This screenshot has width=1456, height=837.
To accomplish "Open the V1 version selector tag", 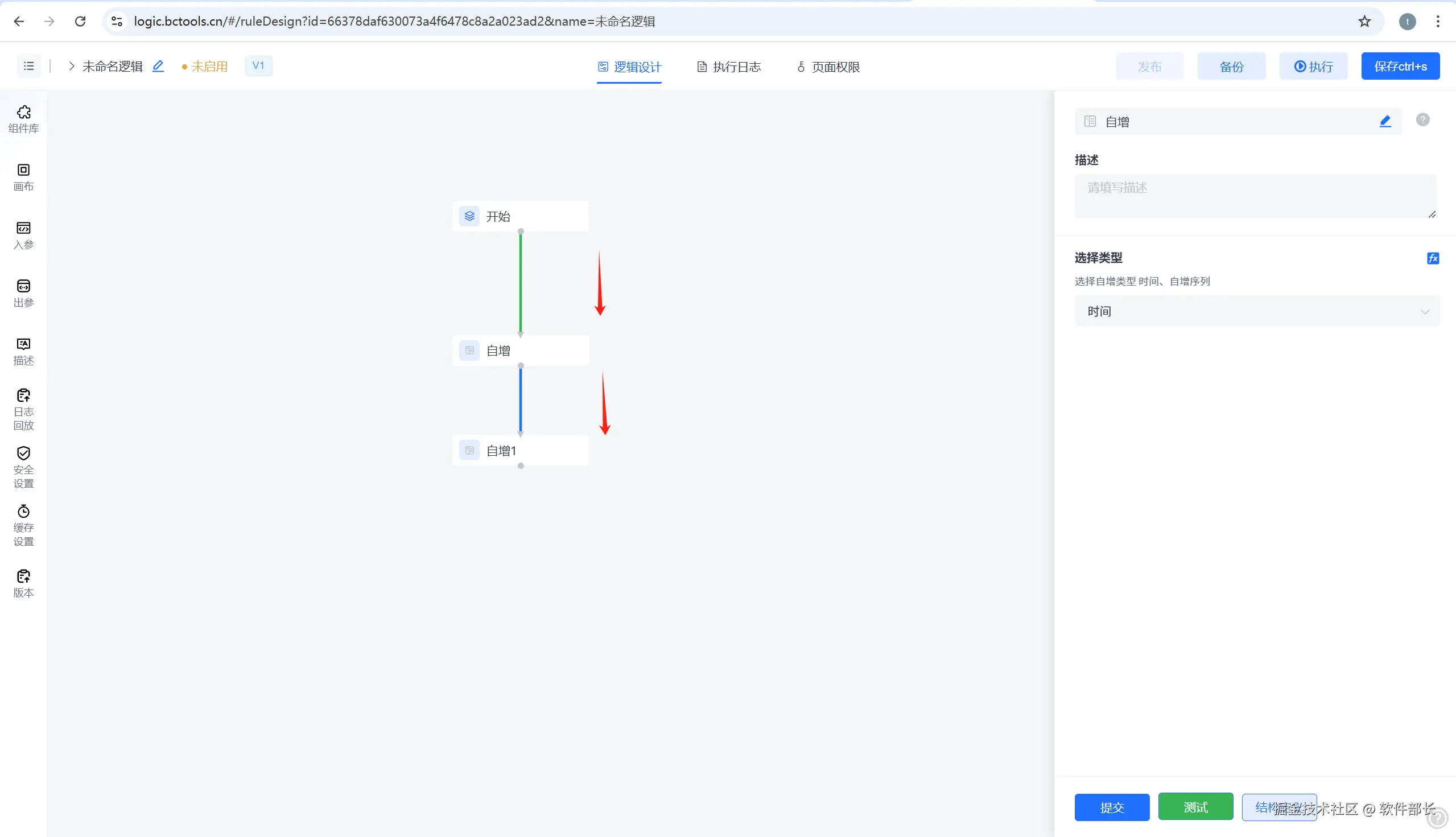I will pyautogui.click(x=258, y=65).
